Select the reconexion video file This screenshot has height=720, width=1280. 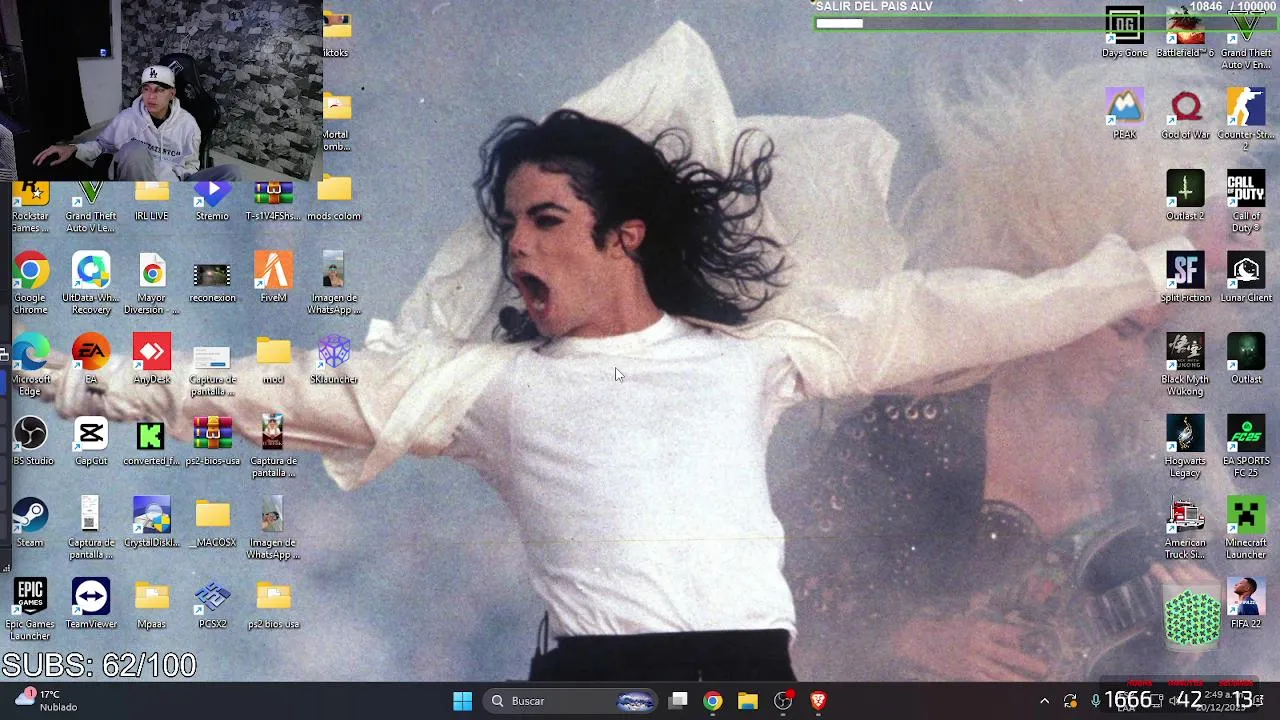coord(212,282)
